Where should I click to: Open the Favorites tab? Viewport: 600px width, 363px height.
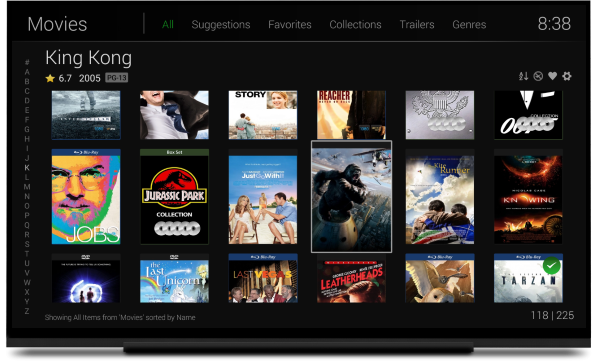(290, 24)
